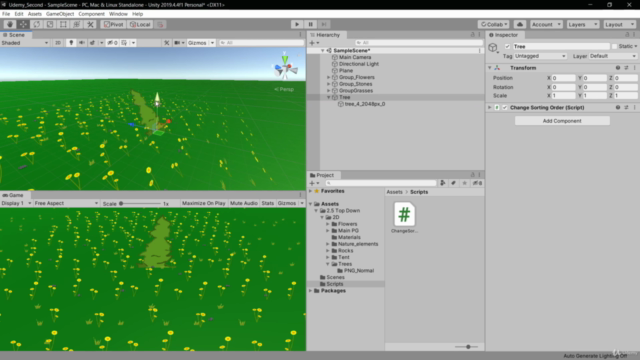
Task: Open the GameObject menu
Action: click(x=60, y=14)
